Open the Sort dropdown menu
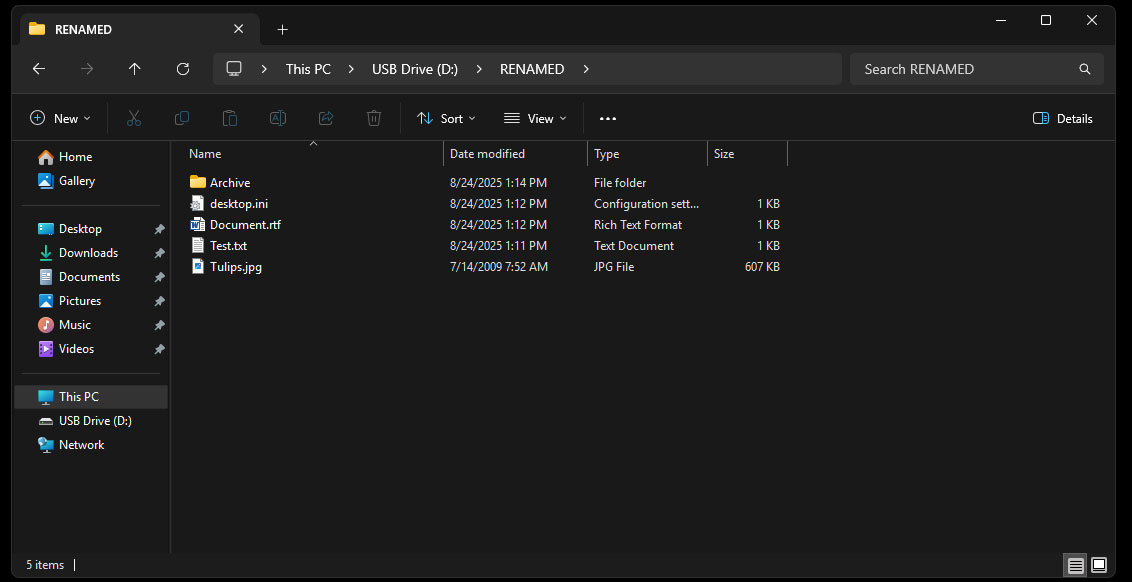The height and width of the screenshot is (582, 1132). pyautogui.click(x=446, y=118)
